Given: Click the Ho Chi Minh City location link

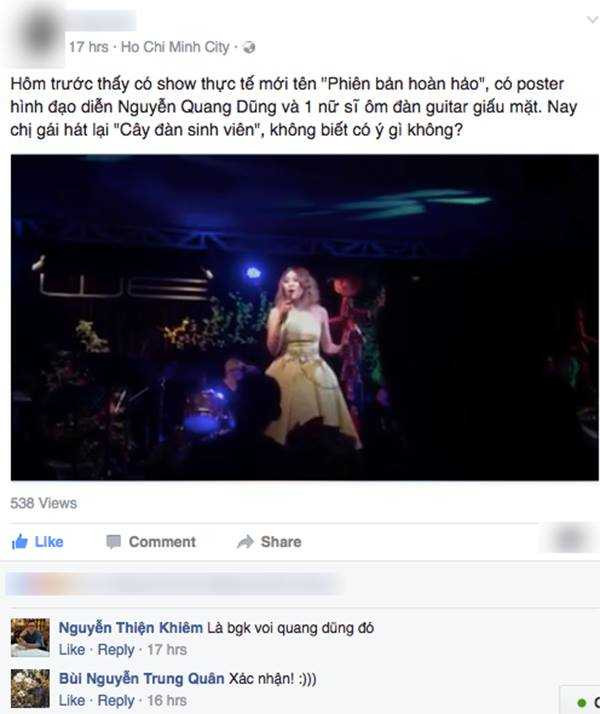Looking at the screenshot, I should 175,47.
